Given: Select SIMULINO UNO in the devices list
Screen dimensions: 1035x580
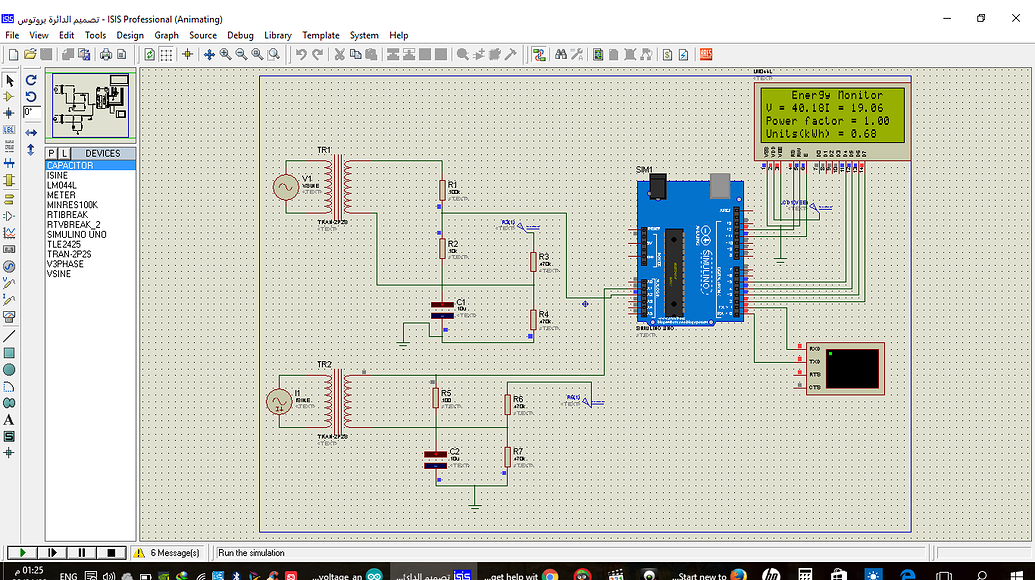Looking at the screenshot, I should tap(77, 234).
